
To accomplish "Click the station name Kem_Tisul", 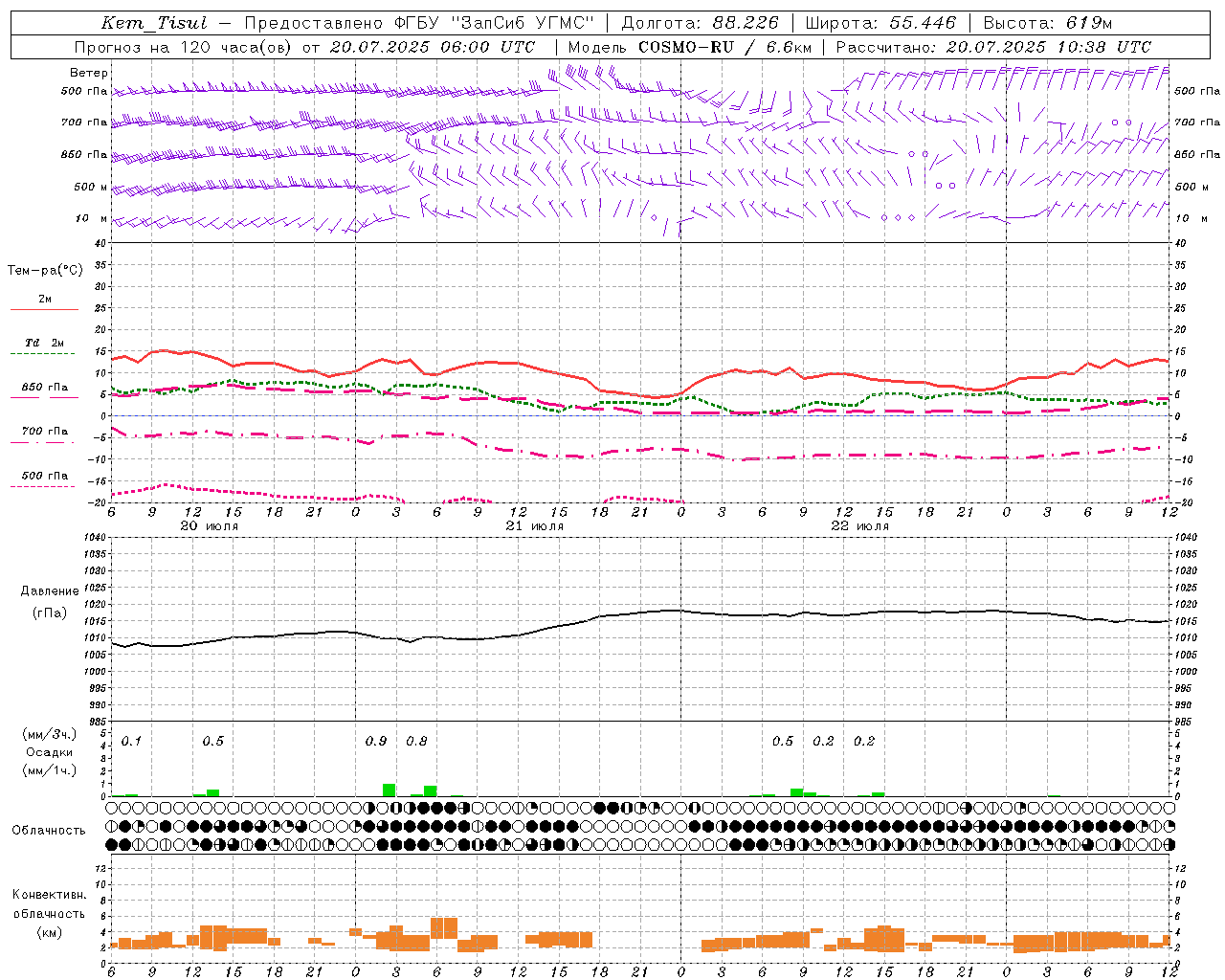I will pos(154,23).
